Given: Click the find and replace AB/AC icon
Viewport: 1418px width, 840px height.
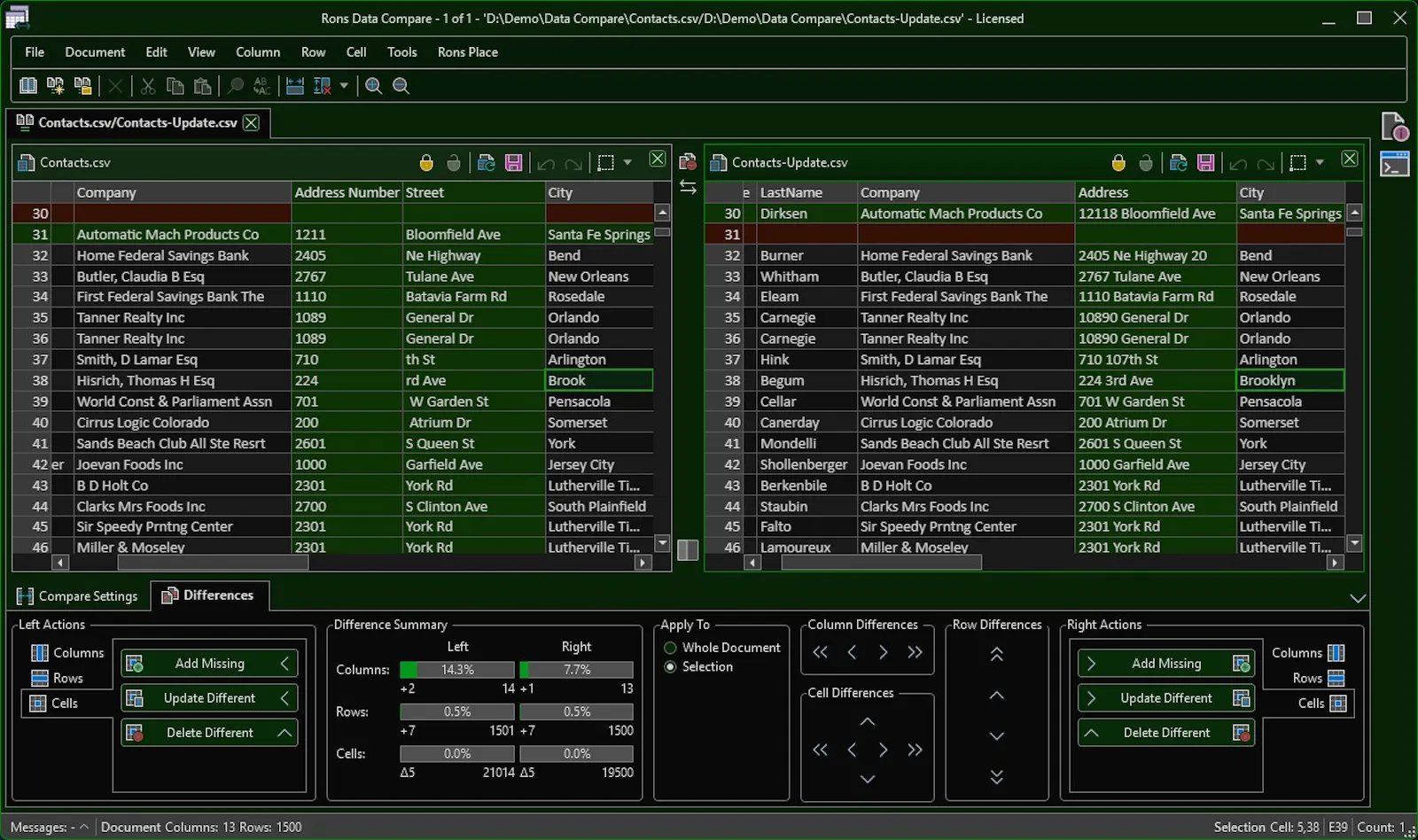Looking at the screenshot, I should tap(262, 86).
